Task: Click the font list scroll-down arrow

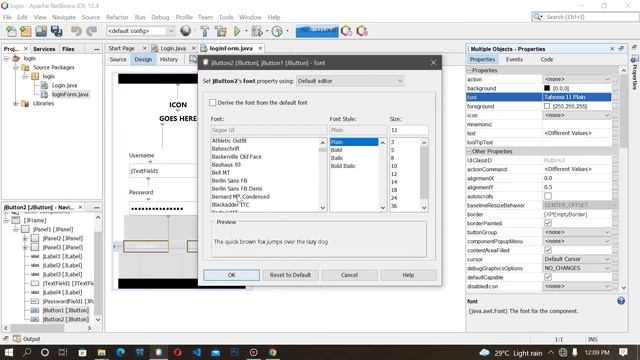Action: [x=323, y=208]
